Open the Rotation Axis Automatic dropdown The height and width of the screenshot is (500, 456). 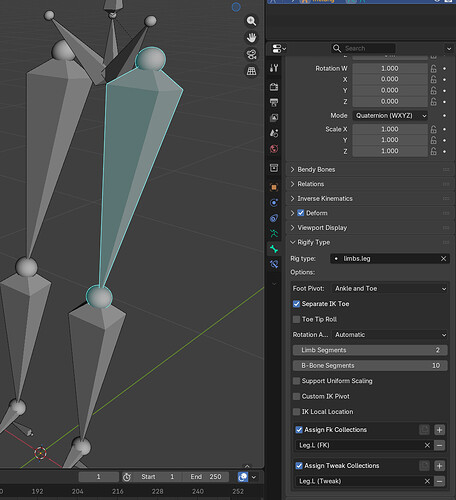pyautogui.click(x=390, y=335)
